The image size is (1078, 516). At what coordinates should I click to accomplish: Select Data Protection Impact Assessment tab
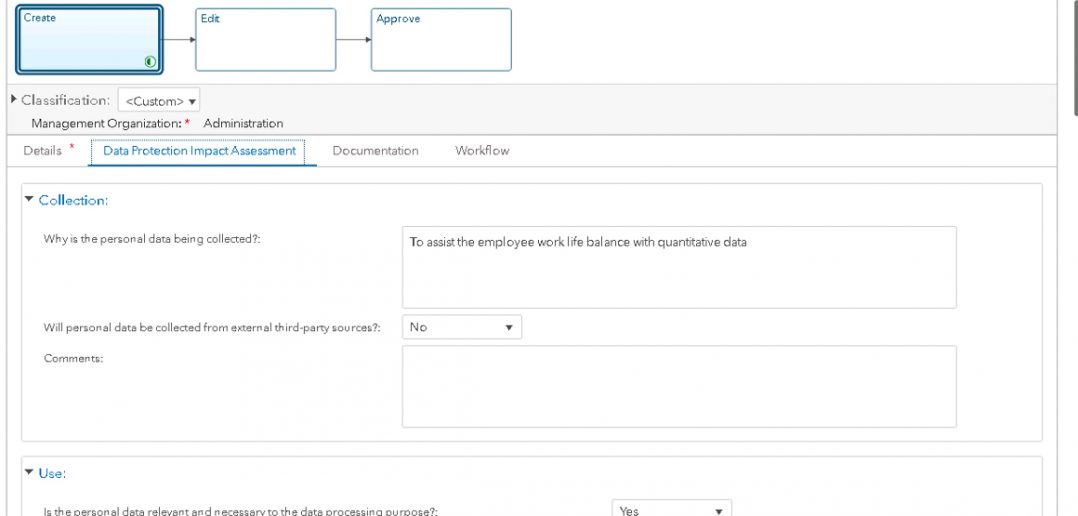pos(199,151)
